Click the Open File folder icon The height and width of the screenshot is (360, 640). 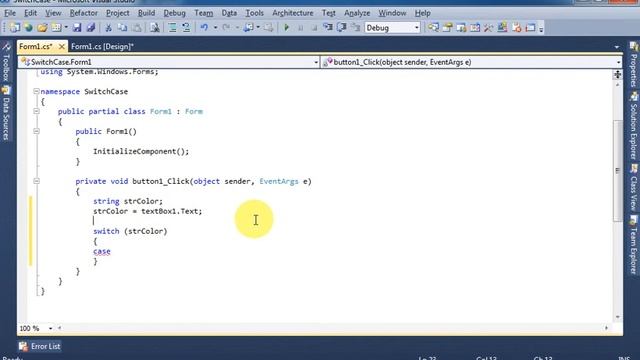tap(42, 28)
